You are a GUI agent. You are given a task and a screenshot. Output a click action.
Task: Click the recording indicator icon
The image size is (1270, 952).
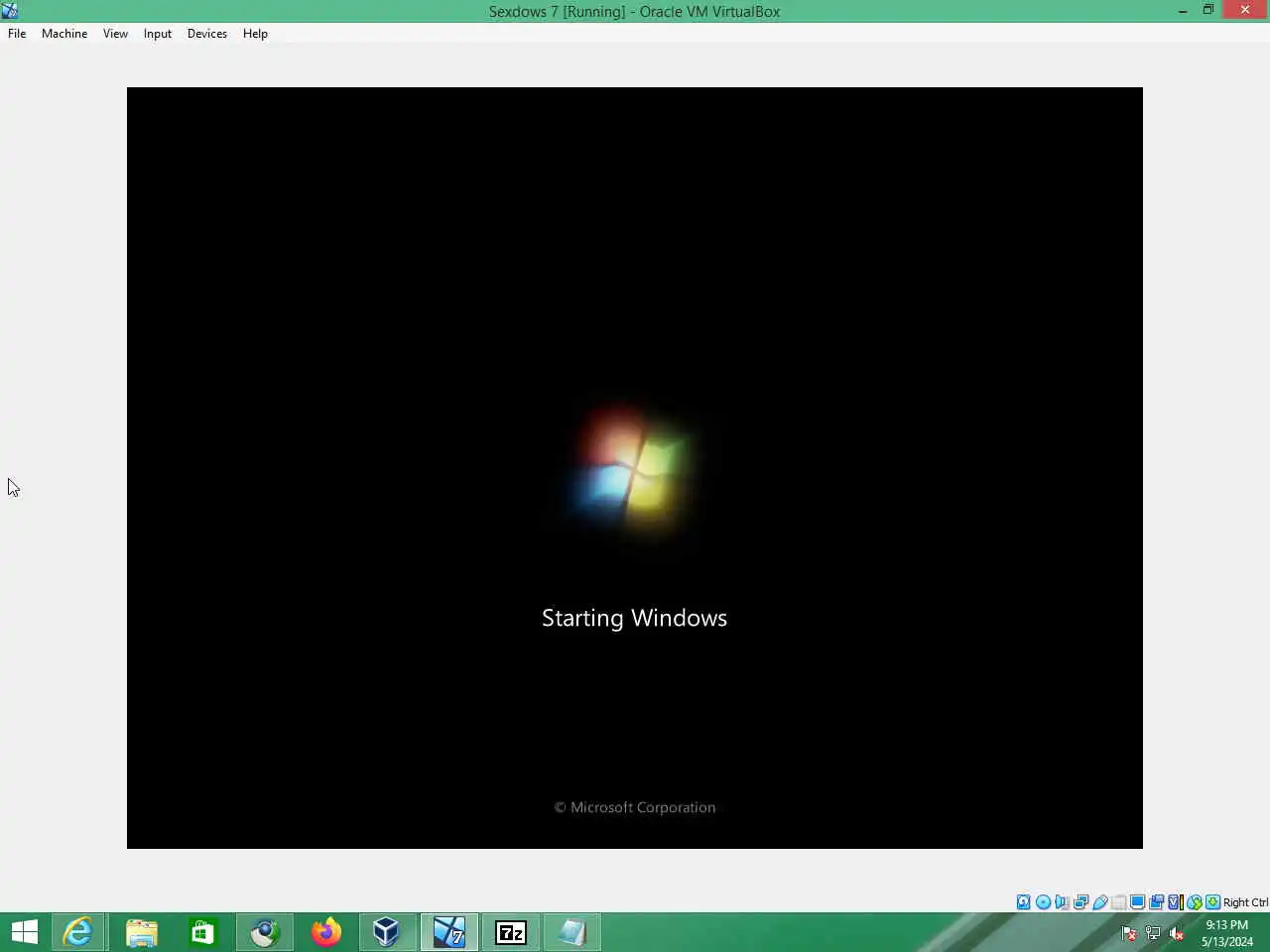point(1156,902)
